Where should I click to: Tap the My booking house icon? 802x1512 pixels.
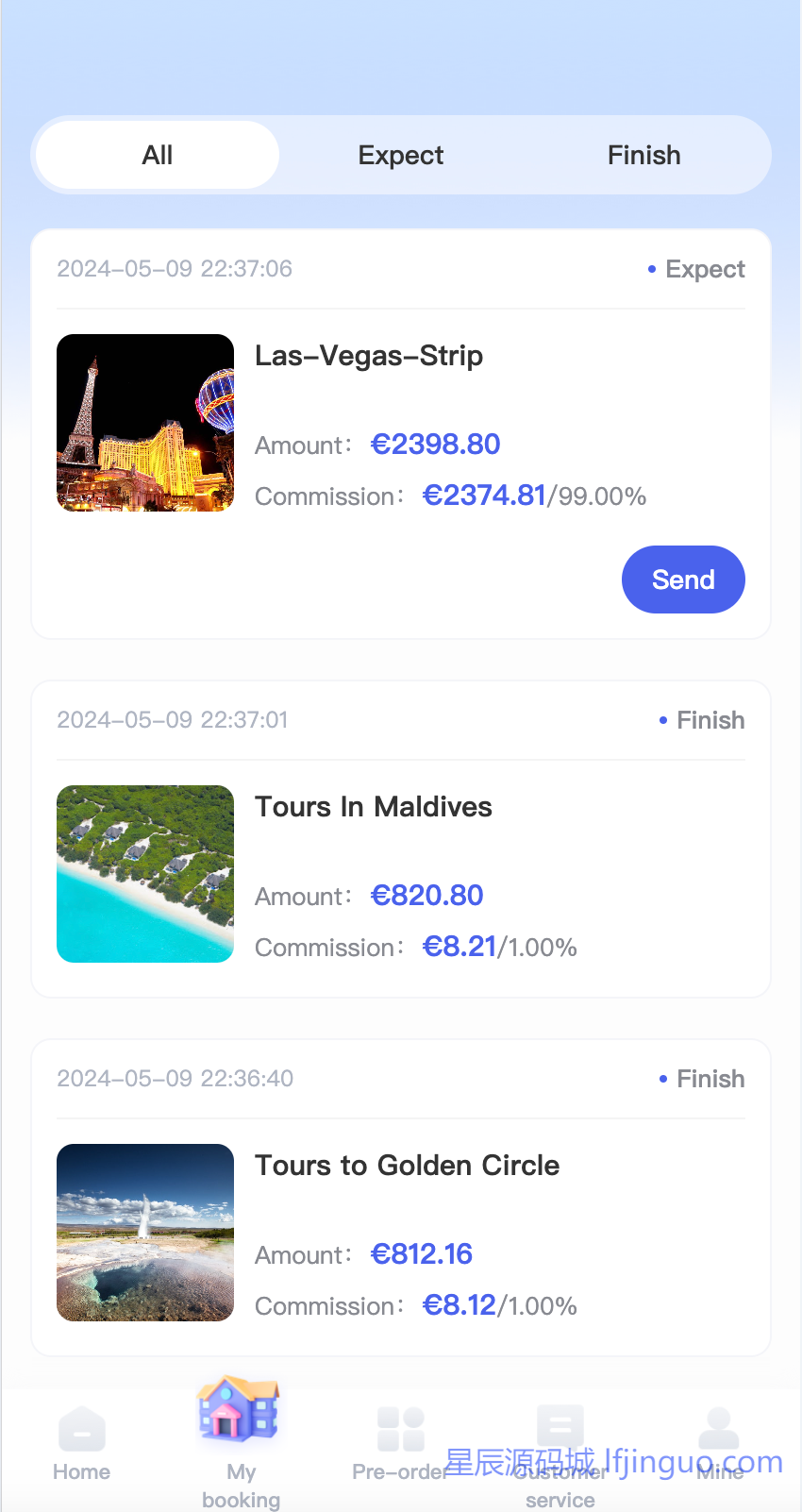(x=239, y=1410)
